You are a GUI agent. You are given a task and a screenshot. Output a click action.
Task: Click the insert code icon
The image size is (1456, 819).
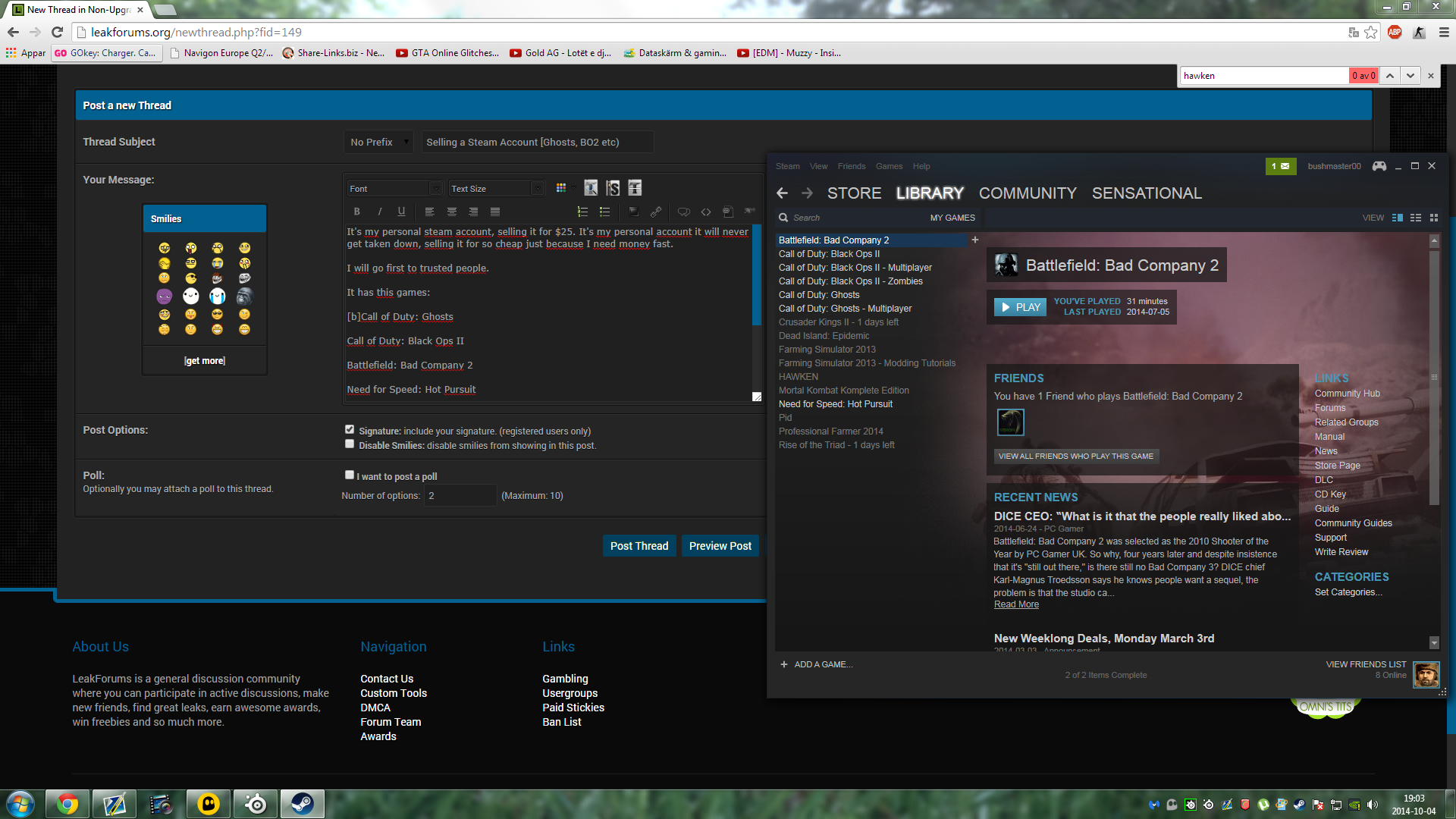coord(706,212)
